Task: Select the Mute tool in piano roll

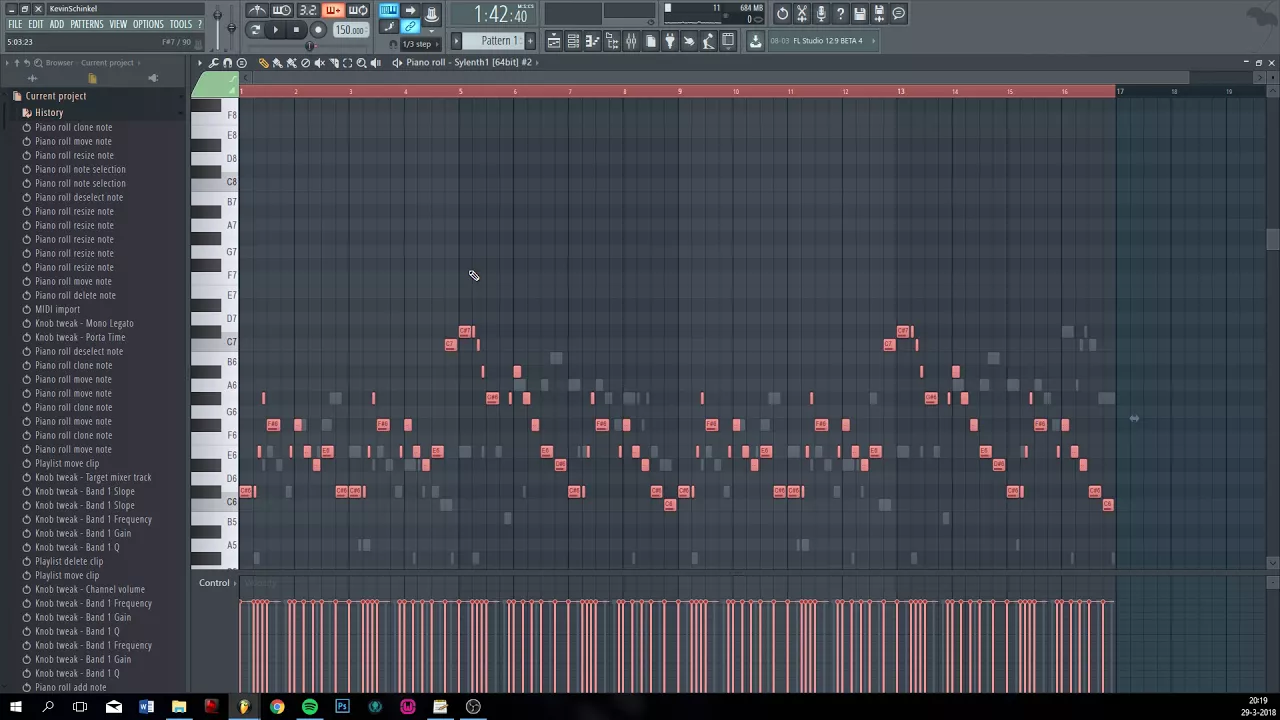Action: (x=319, y=62)
